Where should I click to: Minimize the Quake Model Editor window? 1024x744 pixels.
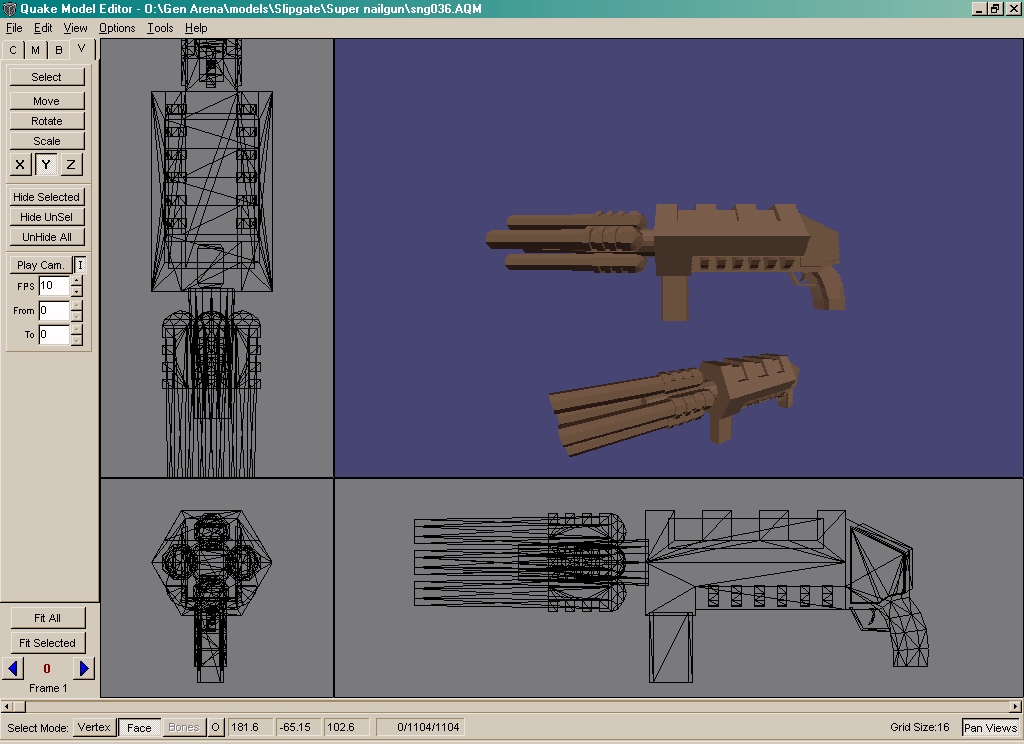point(978,8)
